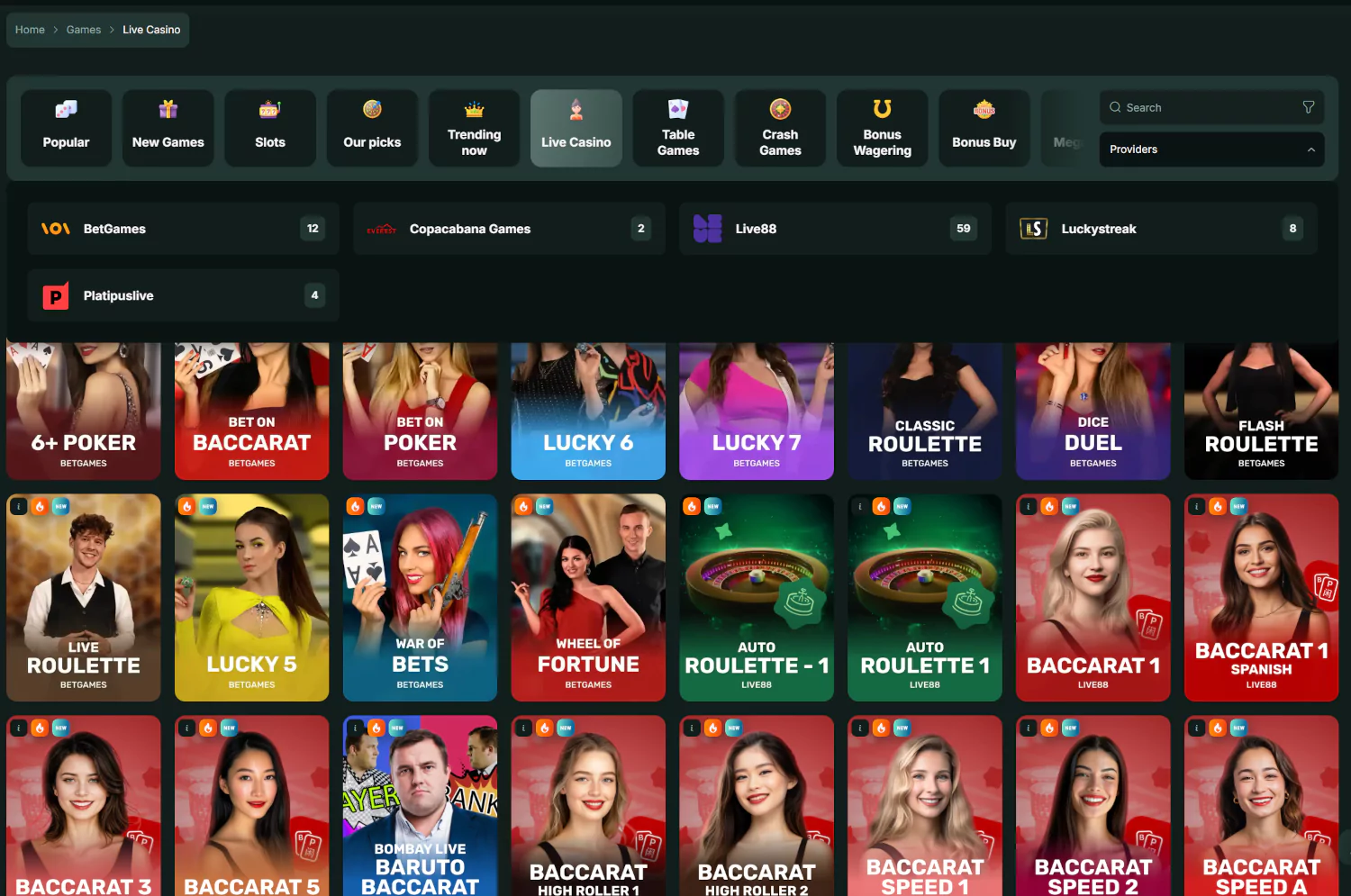The image size is (1351, 896).
Task: Open the Wheel of Fortune game thumbnail
Action: [588, 598]
